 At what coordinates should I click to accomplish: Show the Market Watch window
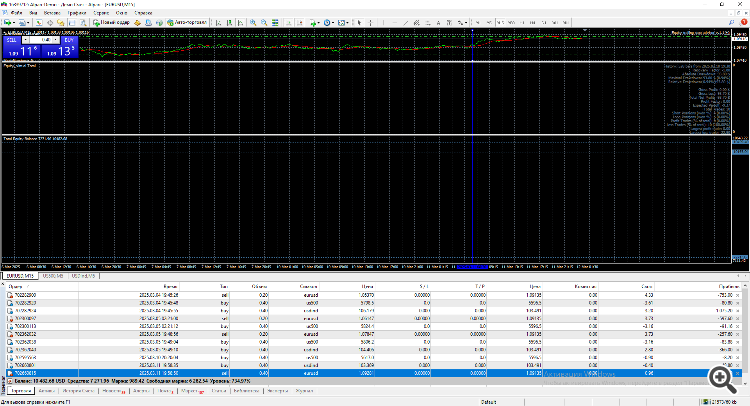[41, 20]
